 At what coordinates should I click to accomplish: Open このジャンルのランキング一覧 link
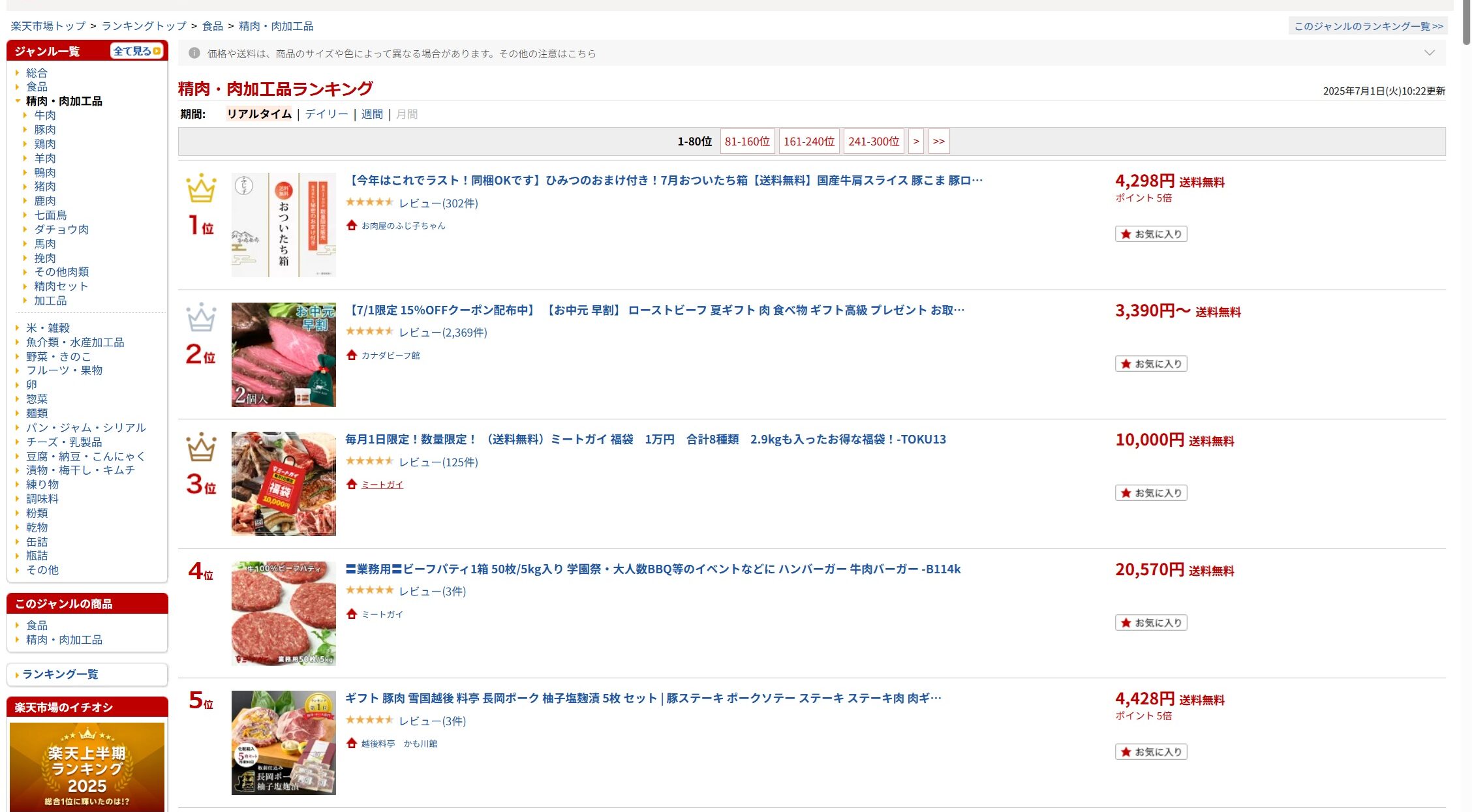(x=1368, y=26)
